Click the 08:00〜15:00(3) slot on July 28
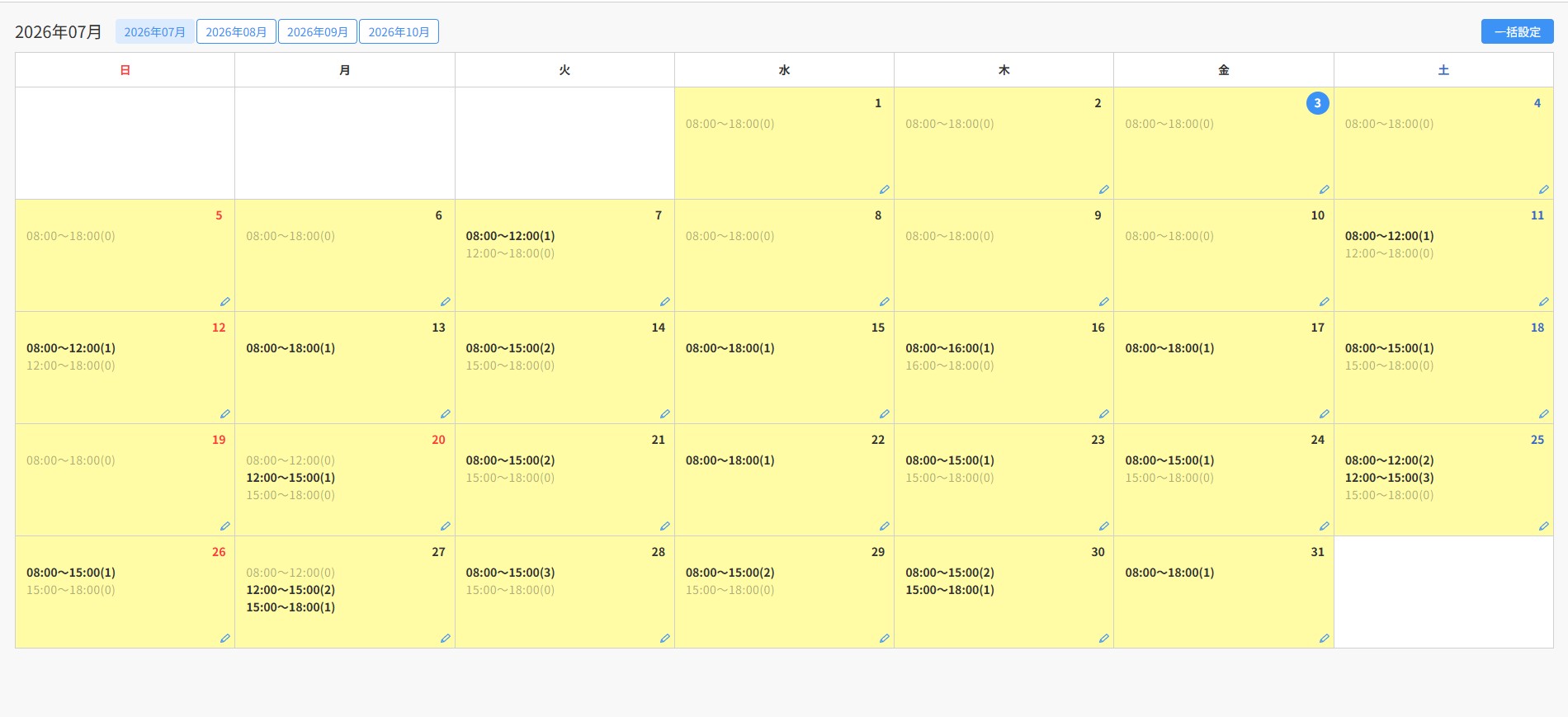Image resolution: width=1568 pixels, height=717 pixels. click(x=510, y=573)
